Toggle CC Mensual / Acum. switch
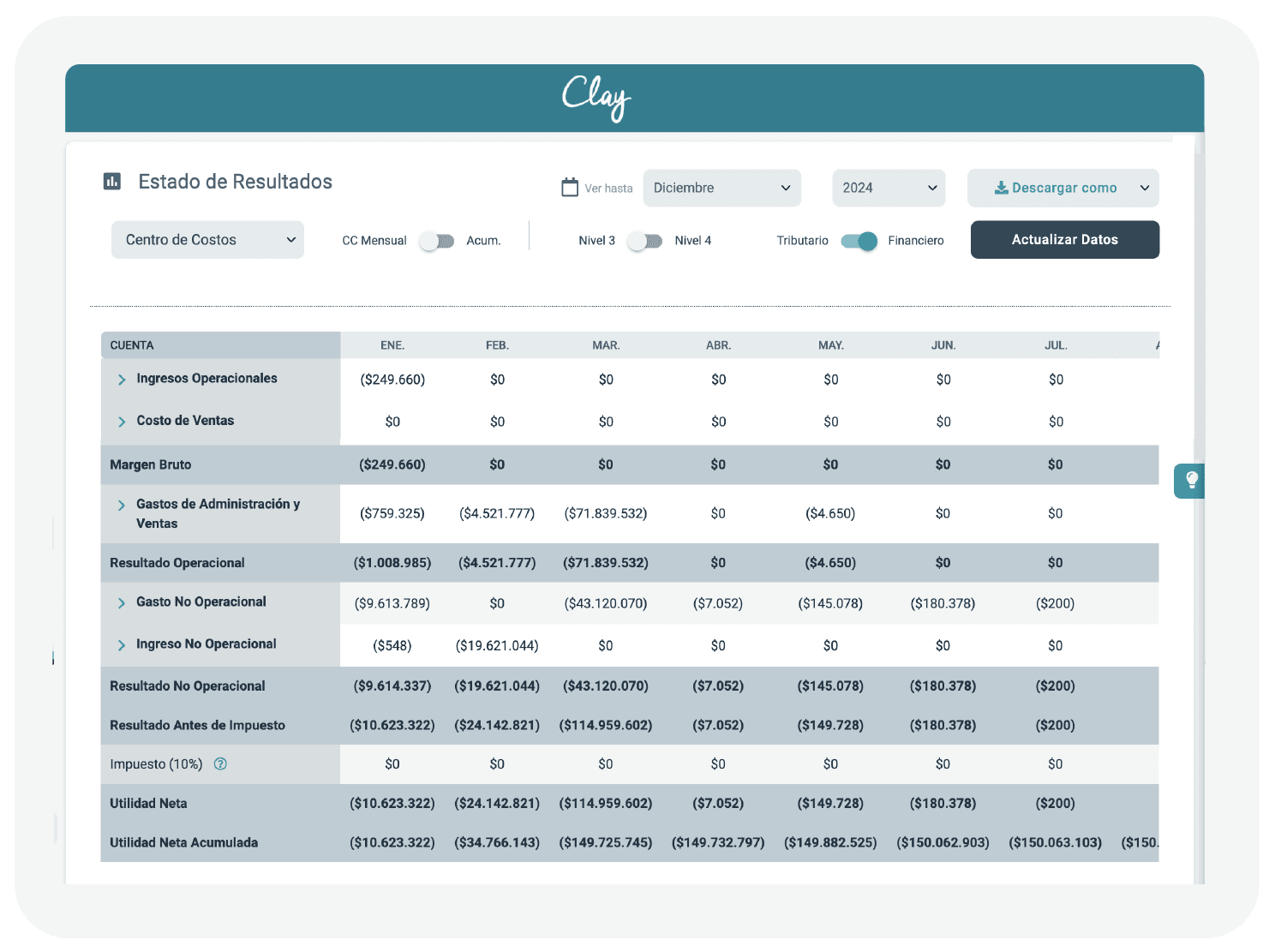 (x=437, y=241)
